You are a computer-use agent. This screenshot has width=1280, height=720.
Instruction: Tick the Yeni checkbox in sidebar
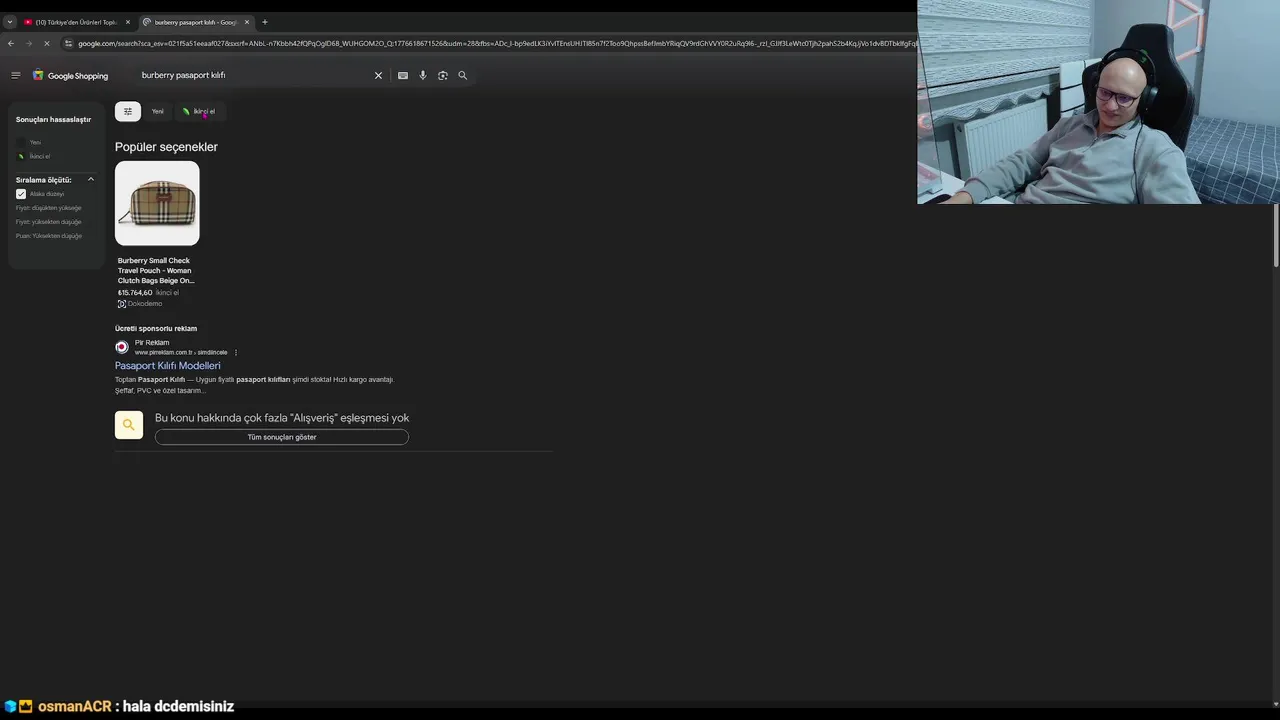21,142
